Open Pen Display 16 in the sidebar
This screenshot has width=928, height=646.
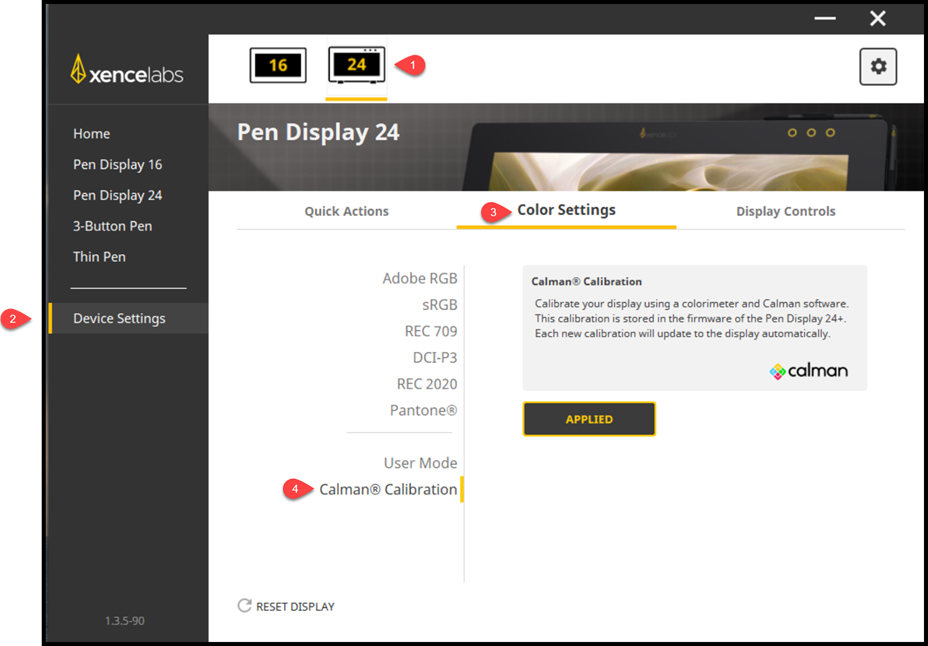117,164
